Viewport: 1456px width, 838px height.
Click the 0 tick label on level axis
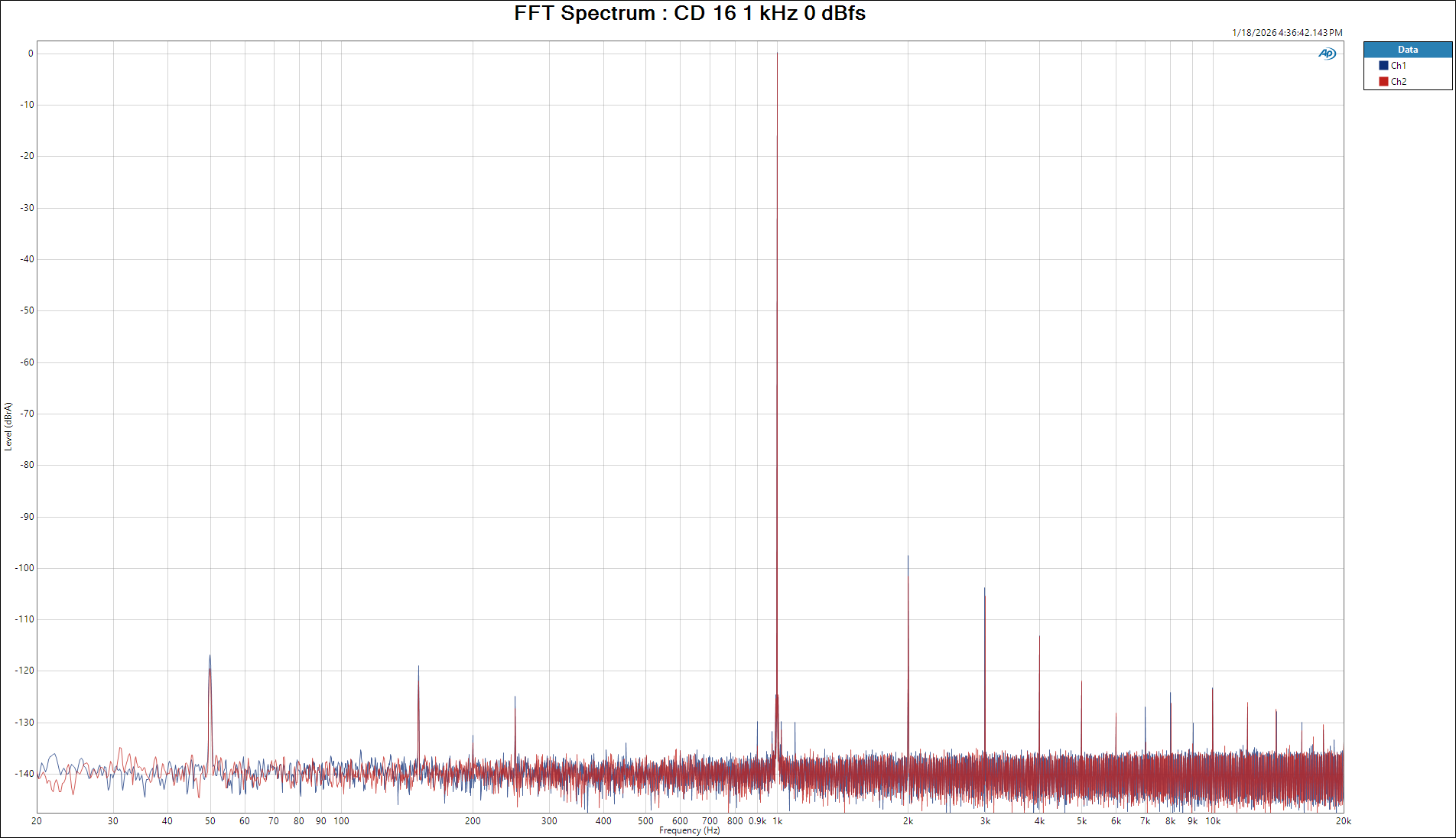31,54
